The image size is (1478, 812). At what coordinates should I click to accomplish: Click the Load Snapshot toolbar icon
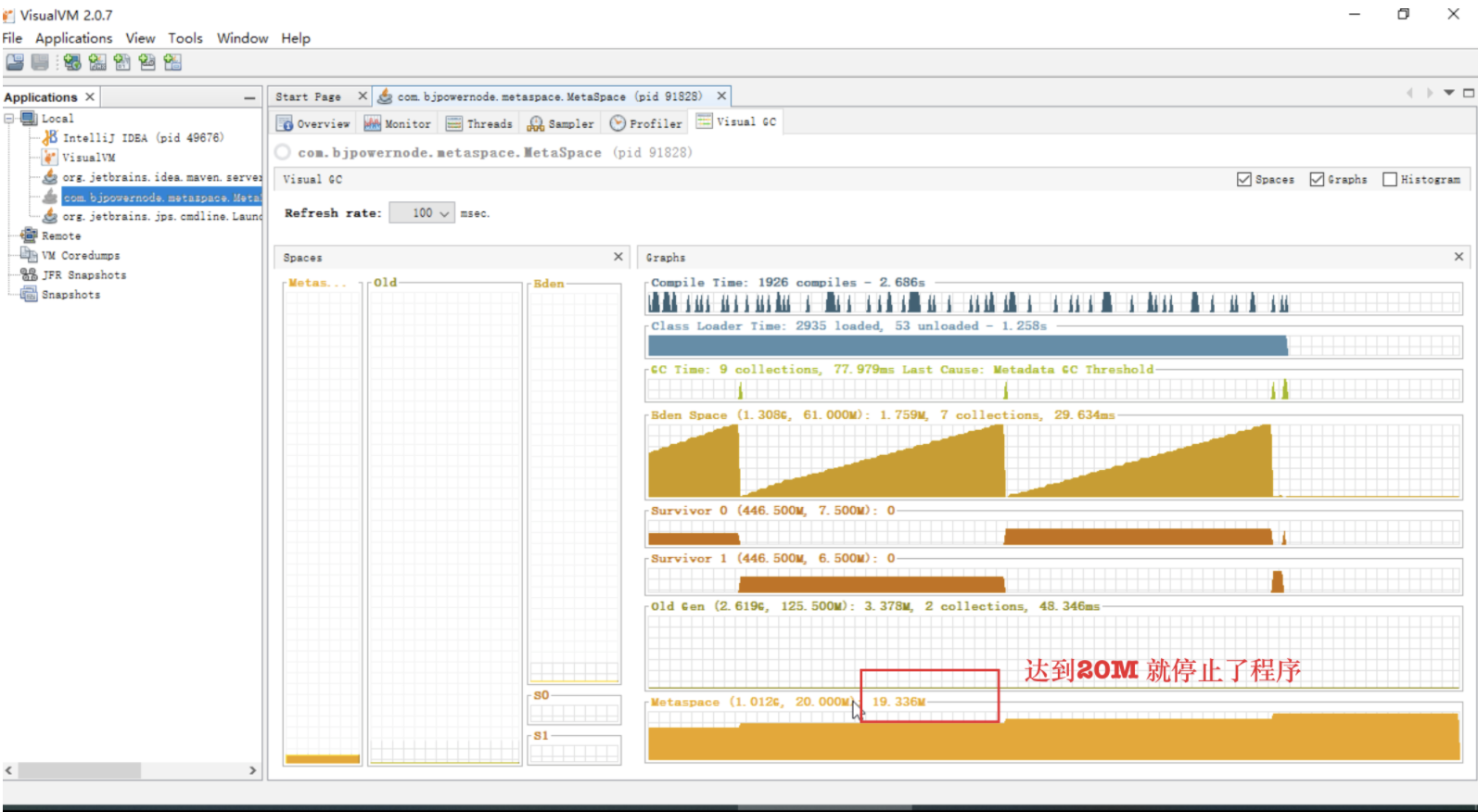[x=15, y=62]
